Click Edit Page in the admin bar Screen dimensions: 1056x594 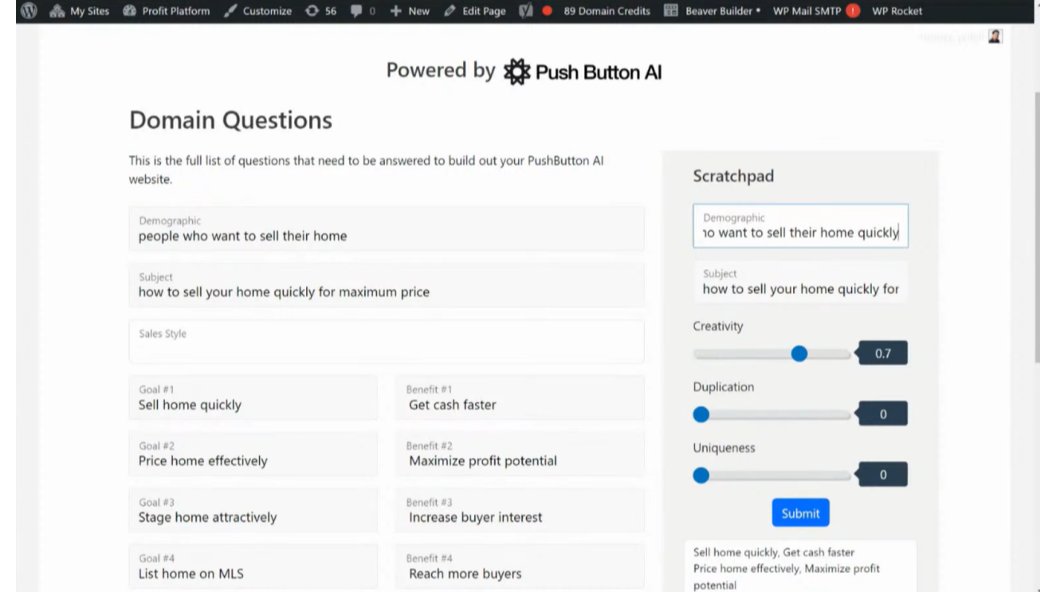click(x=475, y=11)
